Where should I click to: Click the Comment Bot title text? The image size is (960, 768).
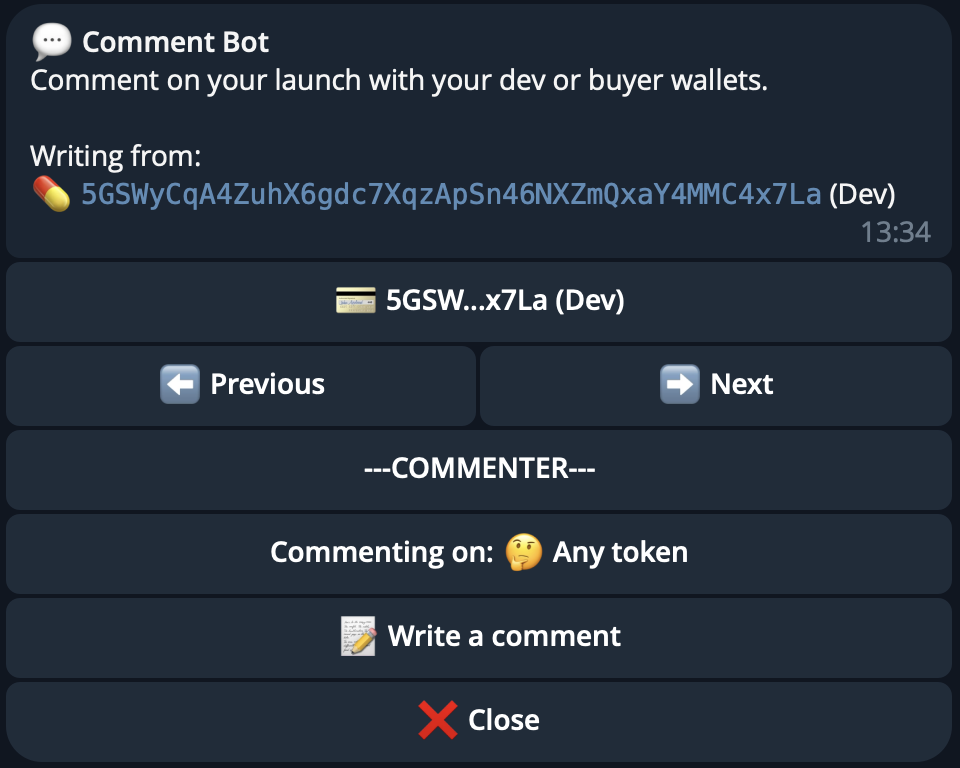pos(176,42)
